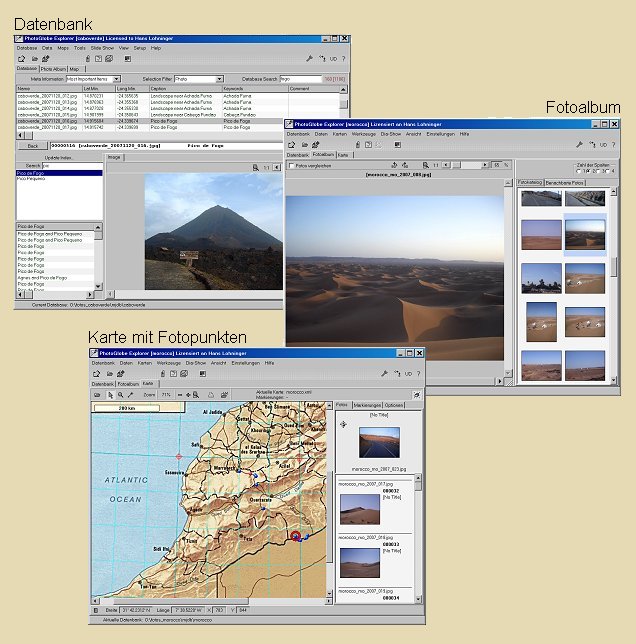Viewport: 636px width, 644px height.
Task: Select the highlighted dune thumbnail in Fotokatalog
Action: 584,234
